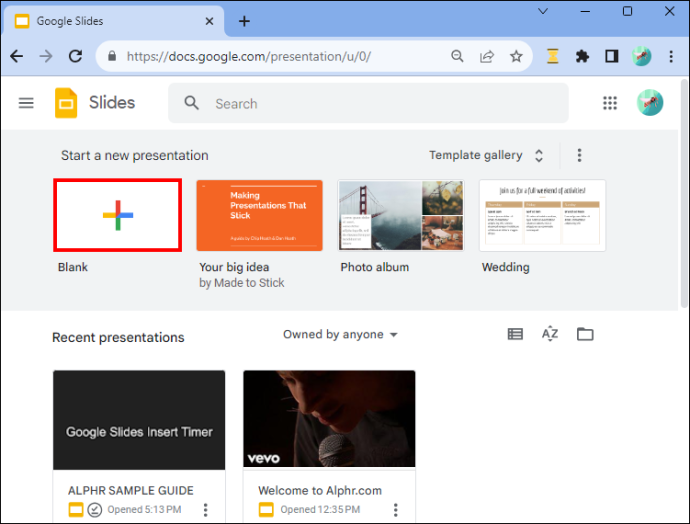Open the Owned by anyone dropdown
Screen dimensions: 690x524
pyautogui.click(x=340, y=334)
